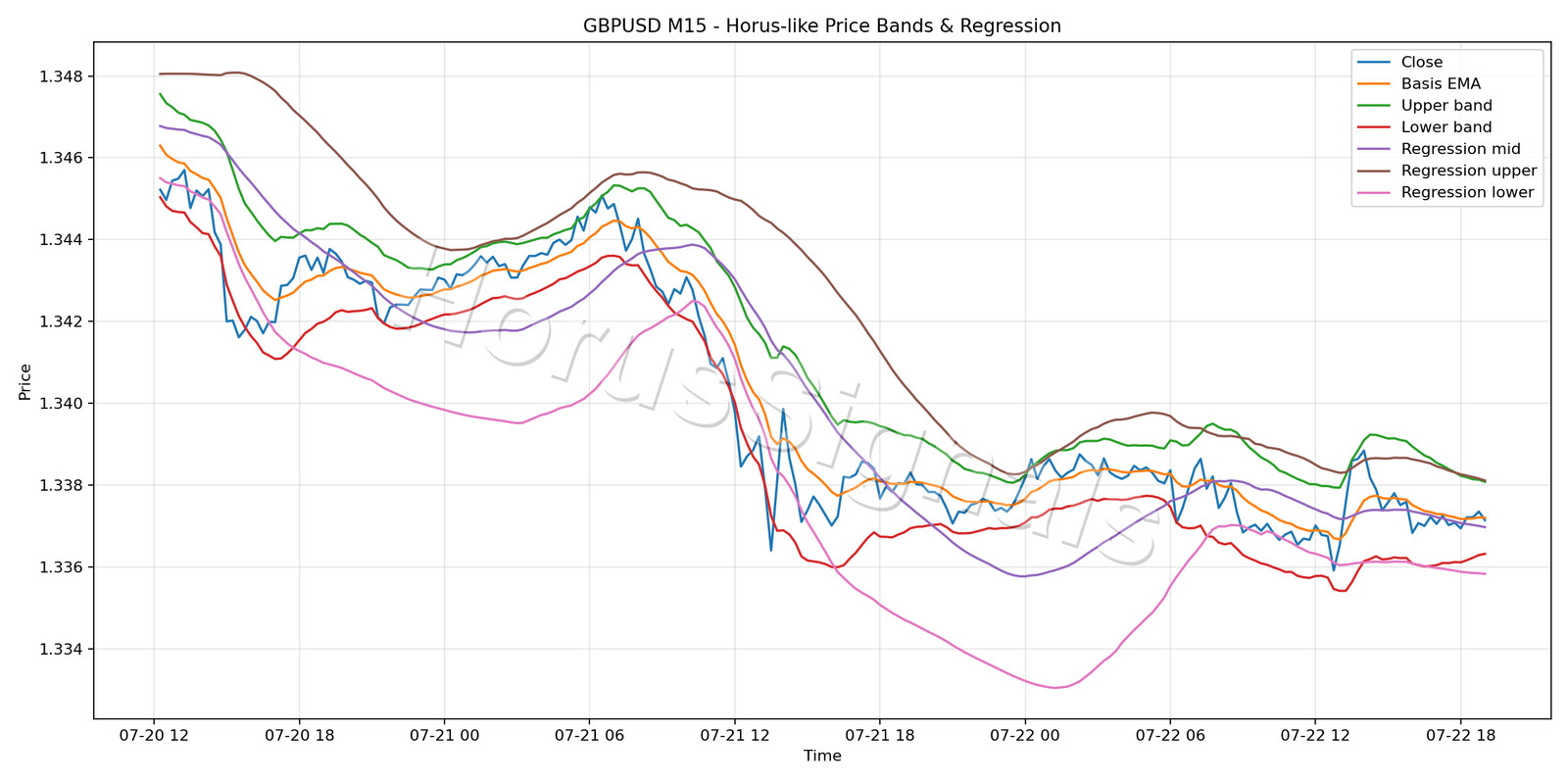Click the '07-22 12' x-axis tick label
This screenshot has width=1568, height=784.
point(1315,735)
